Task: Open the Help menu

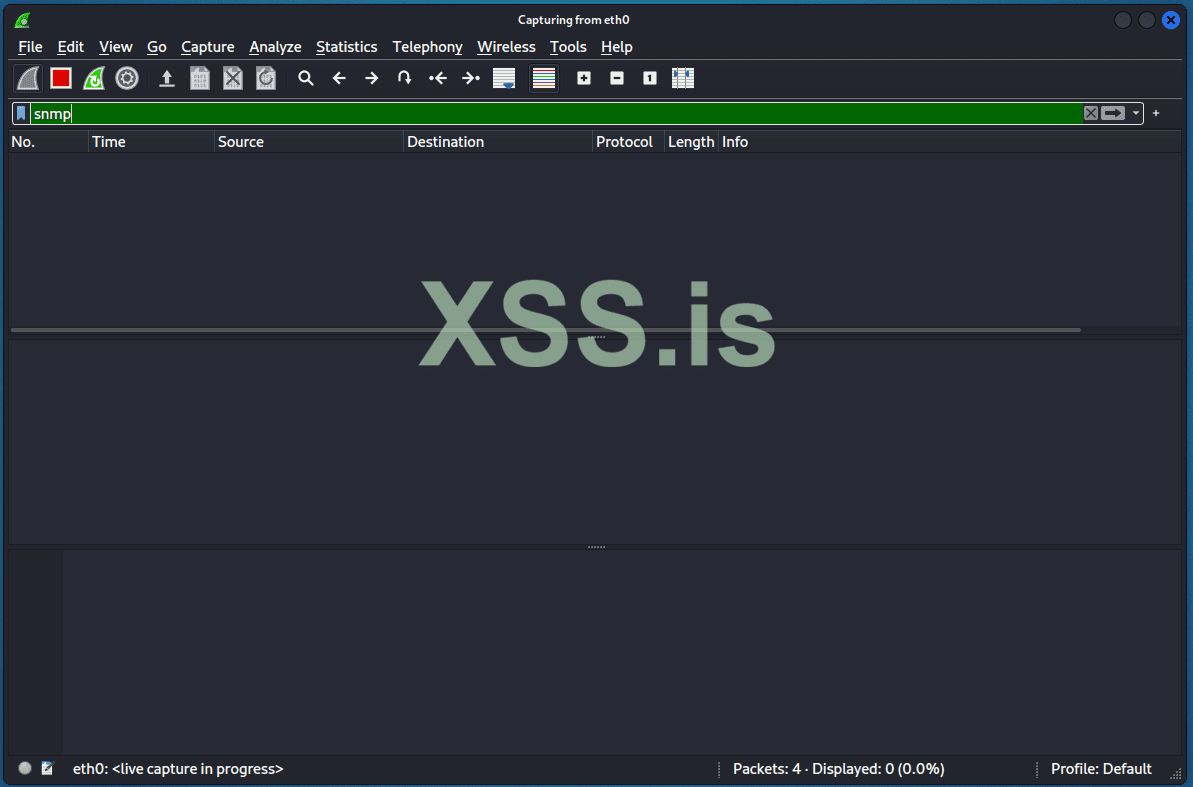Action: click(616, 47)
